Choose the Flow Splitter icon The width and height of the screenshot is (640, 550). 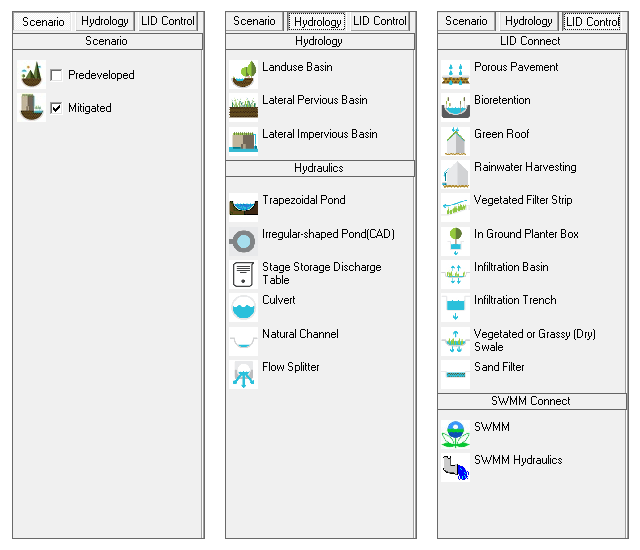coord(243,374)
